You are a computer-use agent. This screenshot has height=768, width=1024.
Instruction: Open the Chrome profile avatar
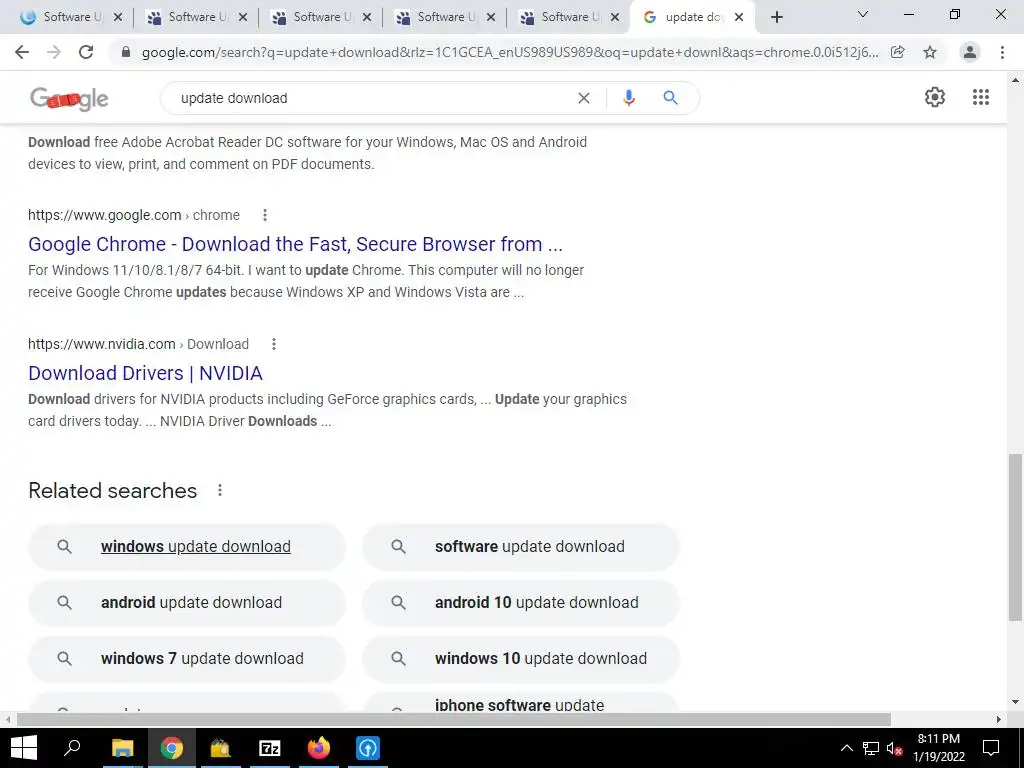point(970,52)
